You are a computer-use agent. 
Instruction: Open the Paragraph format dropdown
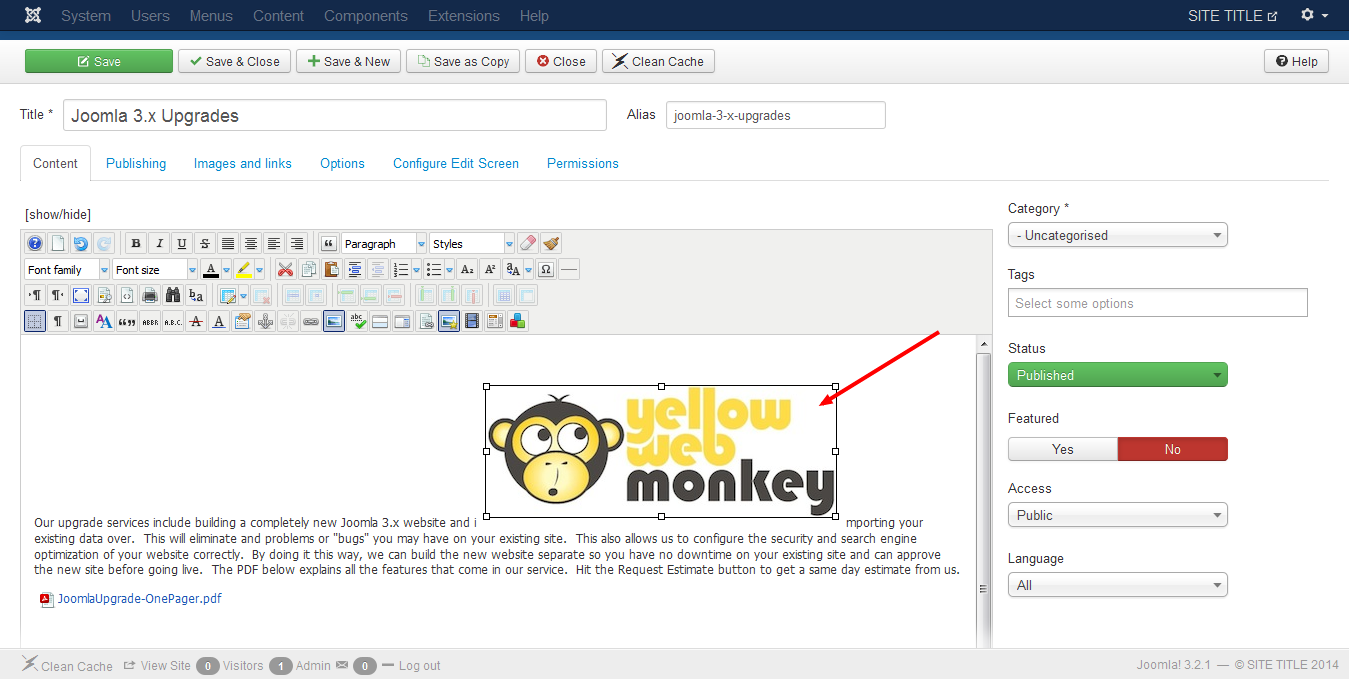click(x=384, y=243)
